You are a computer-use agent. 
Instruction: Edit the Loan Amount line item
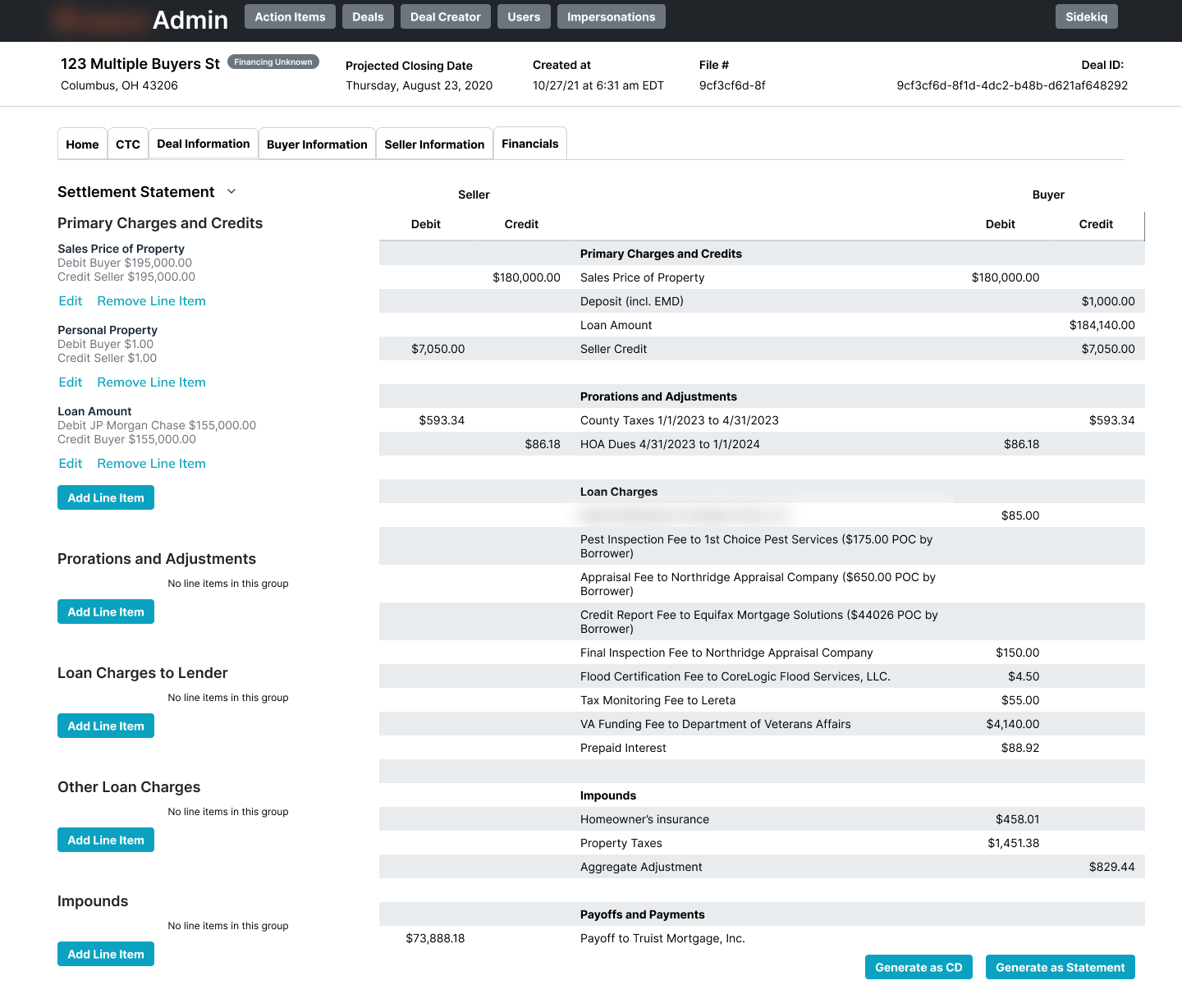click(71, 464)
